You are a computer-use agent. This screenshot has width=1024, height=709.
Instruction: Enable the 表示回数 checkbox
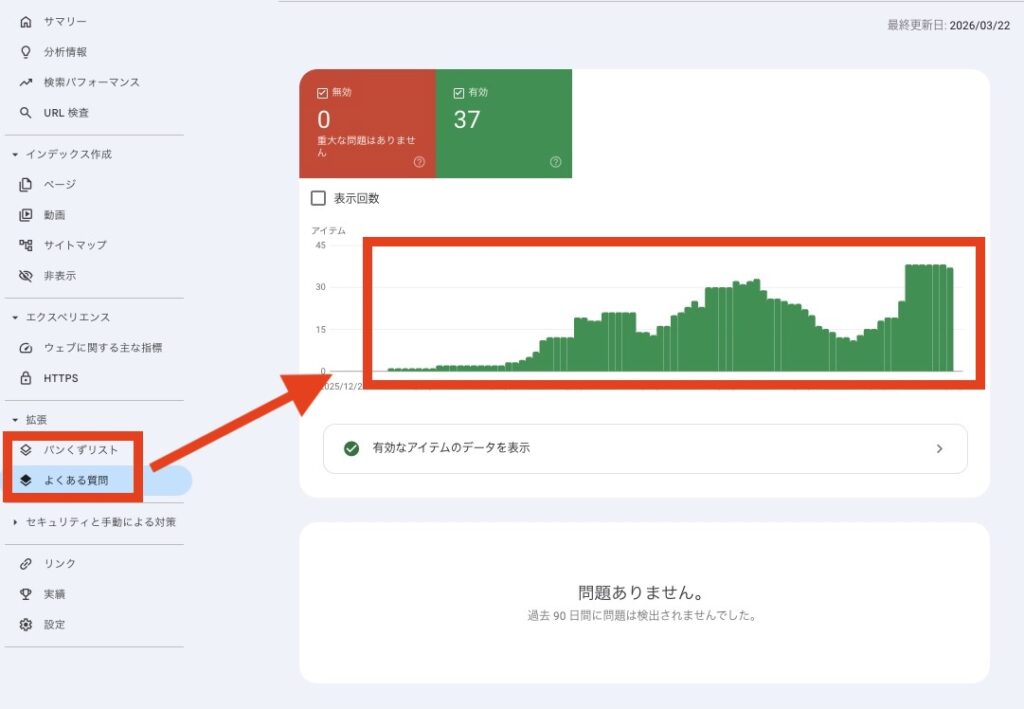tap(318, 198)
